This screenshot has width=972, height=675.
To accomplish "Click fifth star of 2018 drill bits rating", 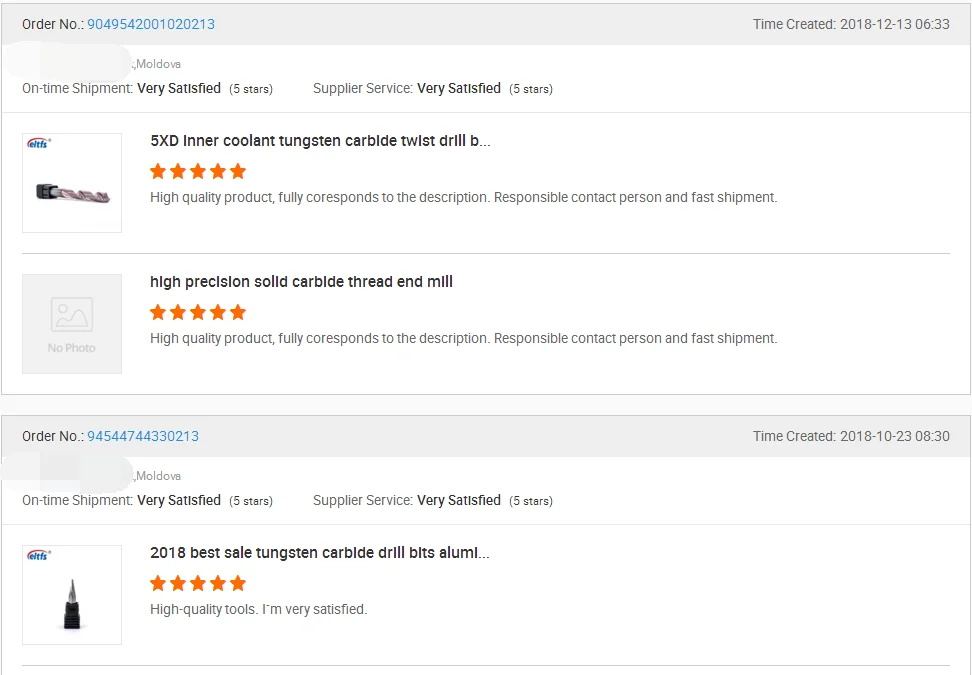I will click(x=238, y=583).
